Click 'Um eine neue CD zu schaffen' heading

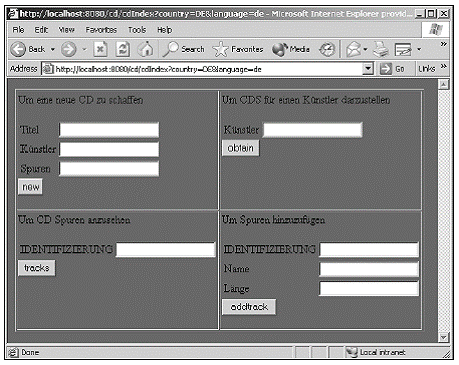point(81,100)
